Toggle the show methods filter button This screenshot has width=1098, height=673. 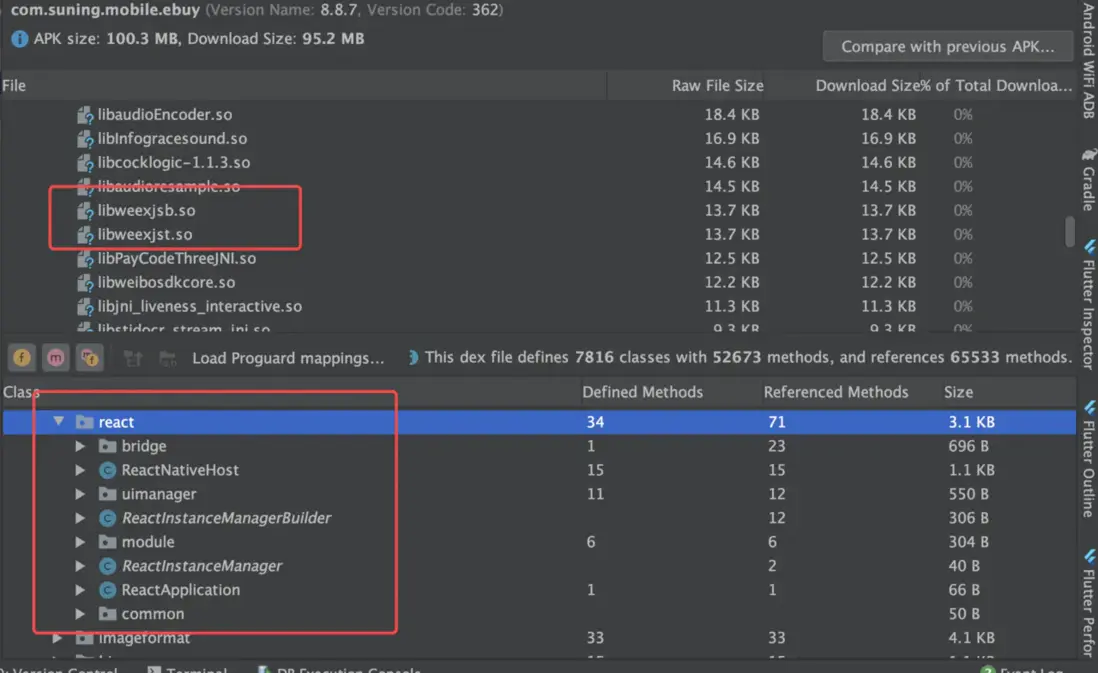point(56,357)
